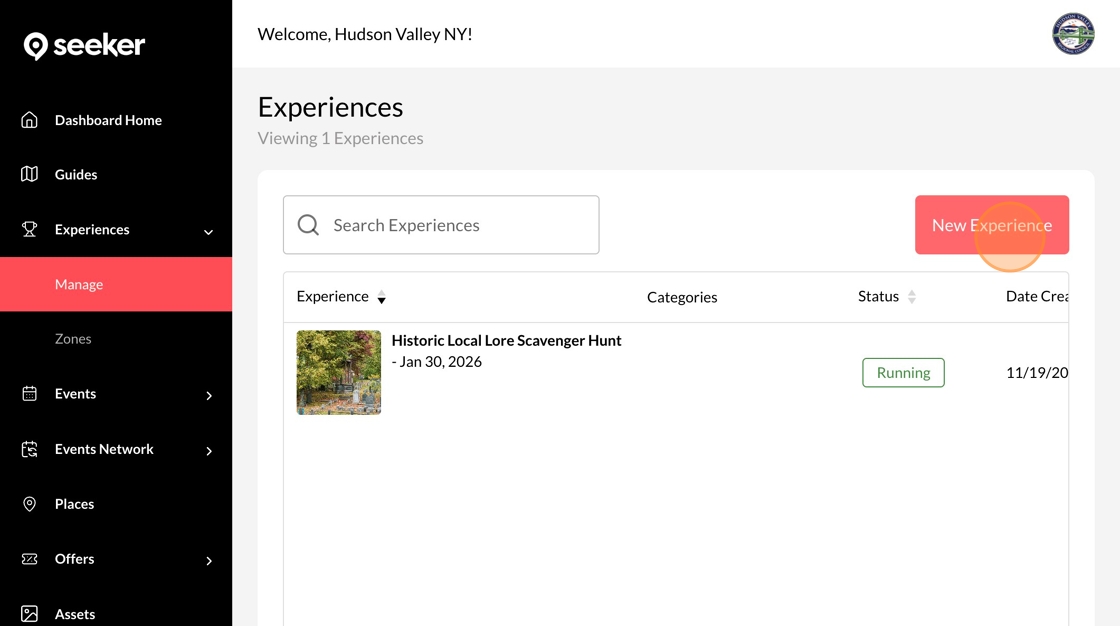Open Dashboard Home via house icon

[x=30, y=120]
